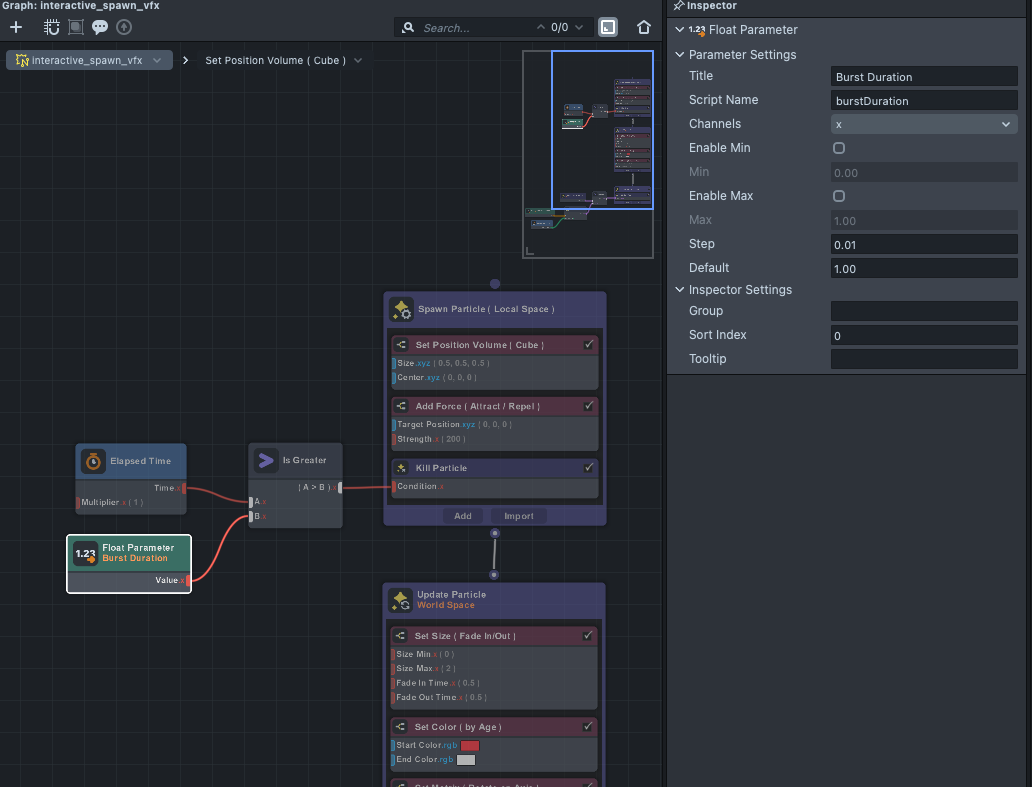Click the home icon to reset view
The image size is (1032, 787).
[644, 27]
